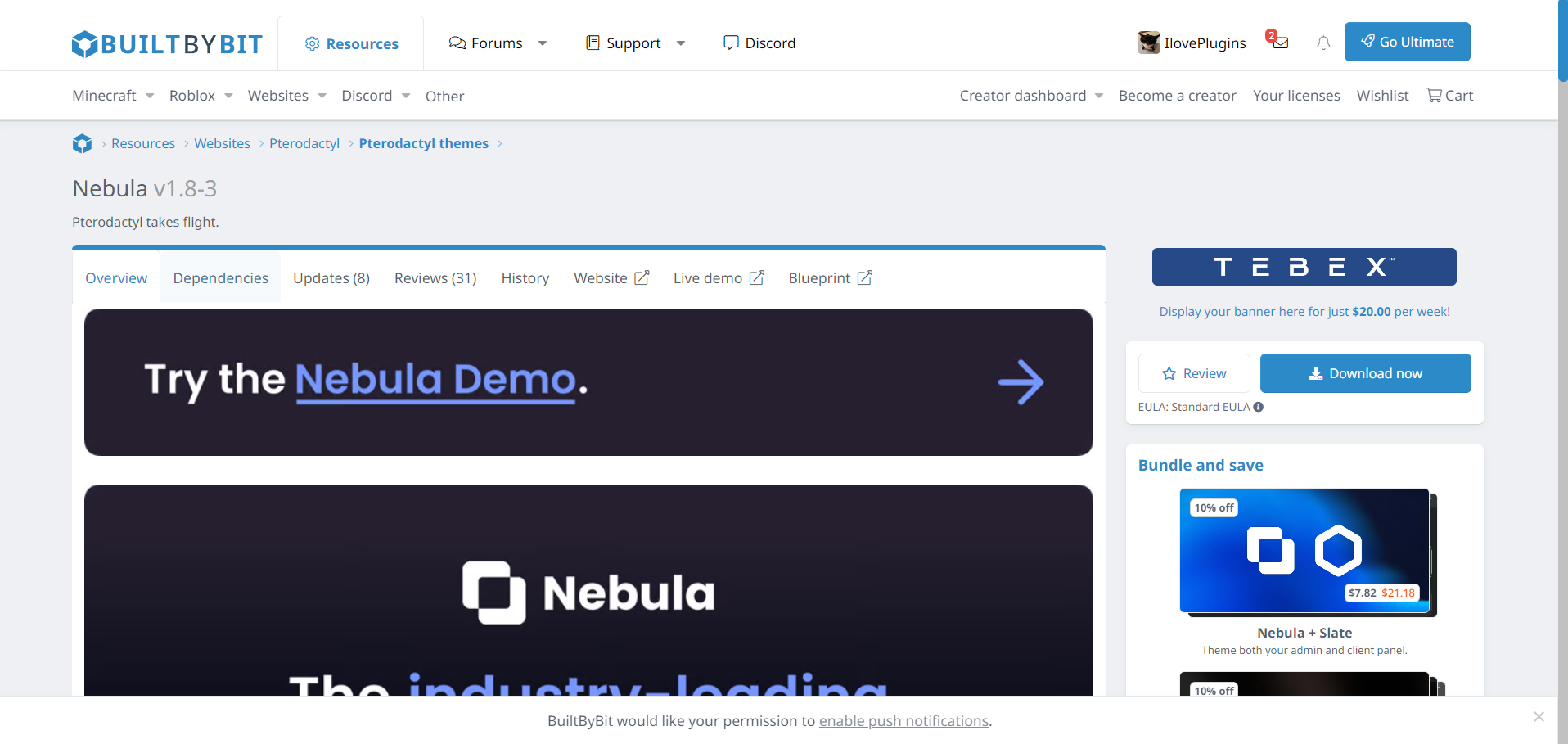Click the Nebula Demo link in banner

point(435,380)
